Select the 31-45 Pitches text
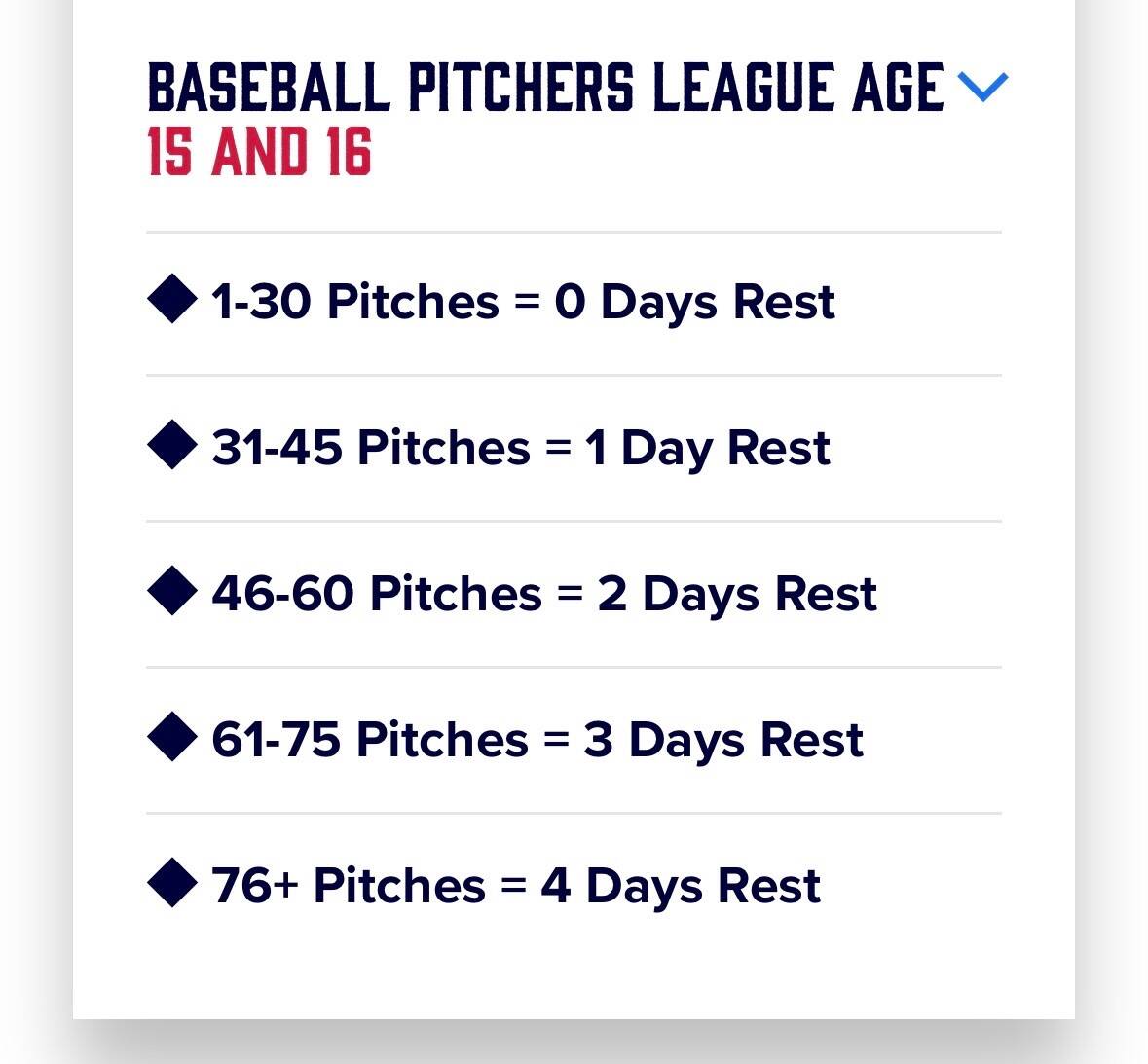 [371, 448]
